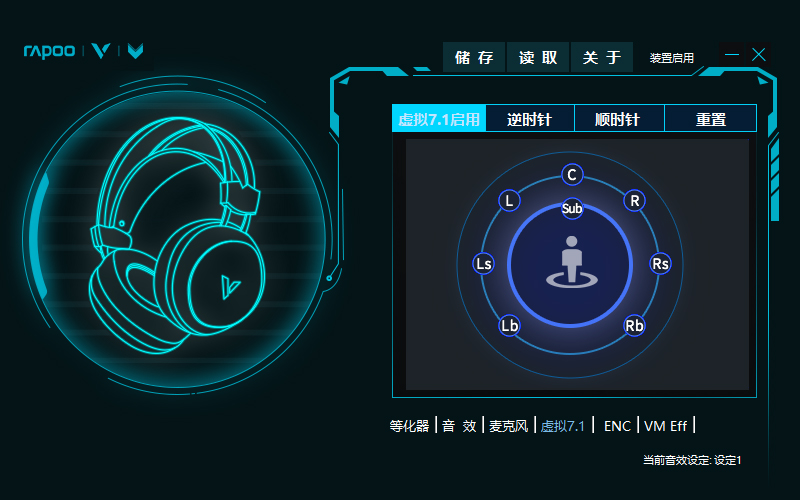
Task: Click the 读取 load button
Action: point(538,57)
